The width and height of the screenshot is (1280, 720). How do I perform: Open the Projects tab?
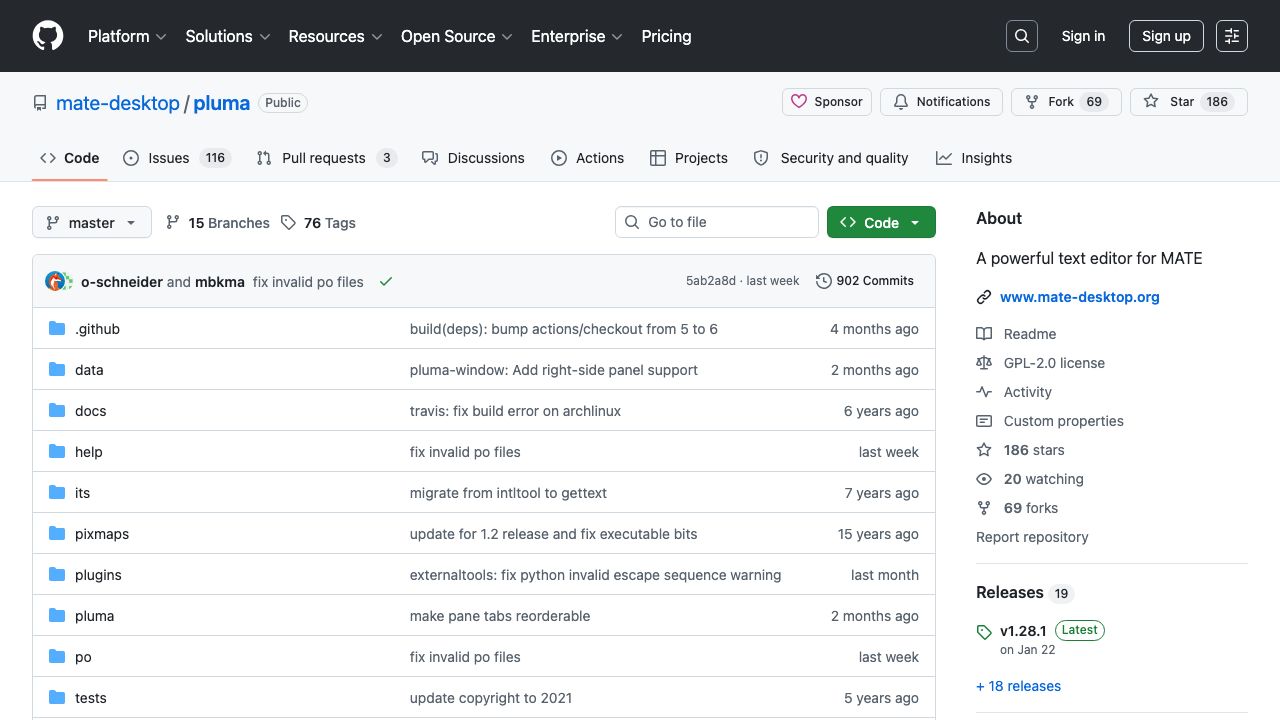[688, 158]
